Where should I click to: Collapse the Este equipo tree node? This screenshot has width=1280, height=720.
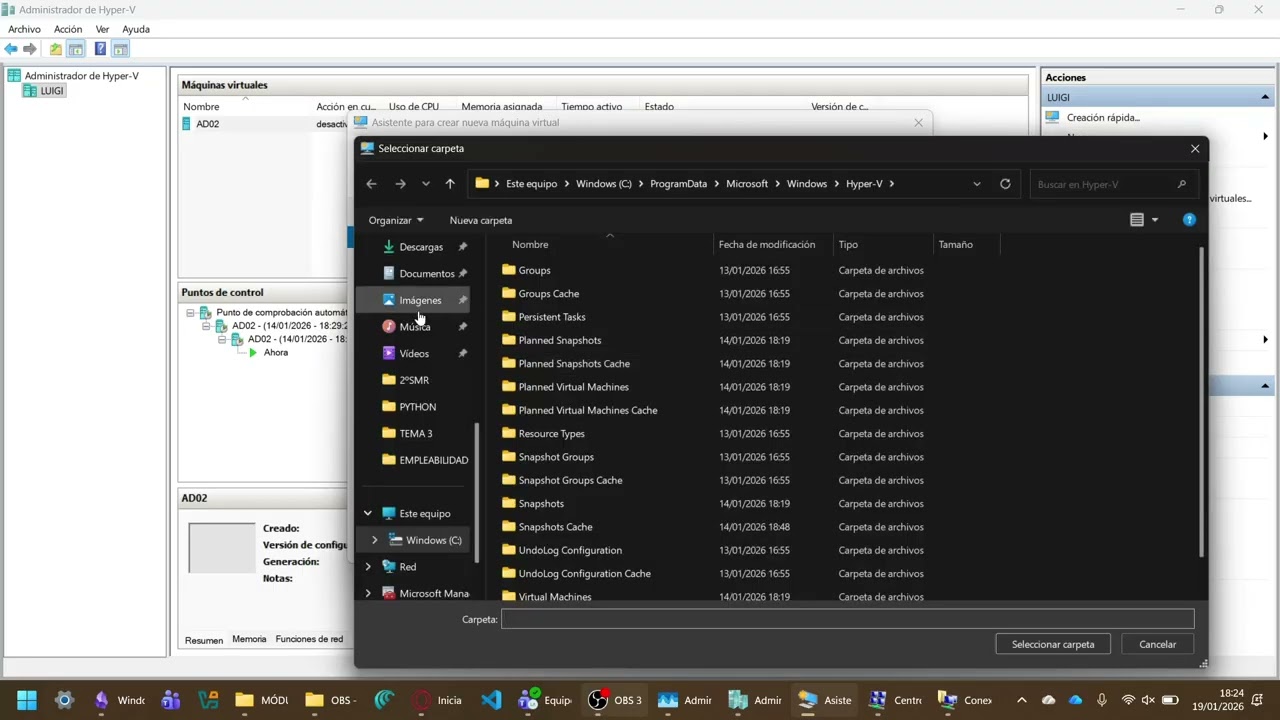click(368, 513)
